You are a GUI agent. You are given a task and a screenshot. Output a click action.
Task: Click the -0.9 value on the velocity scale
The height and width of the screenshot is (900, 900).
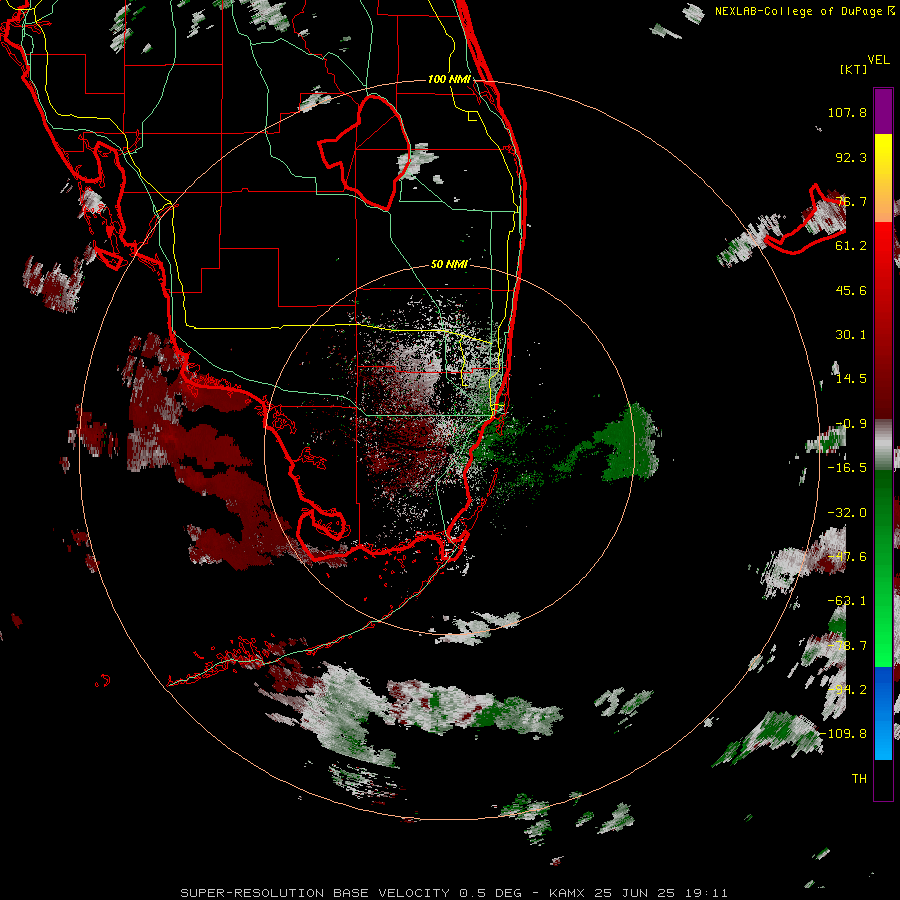(851, 424)
